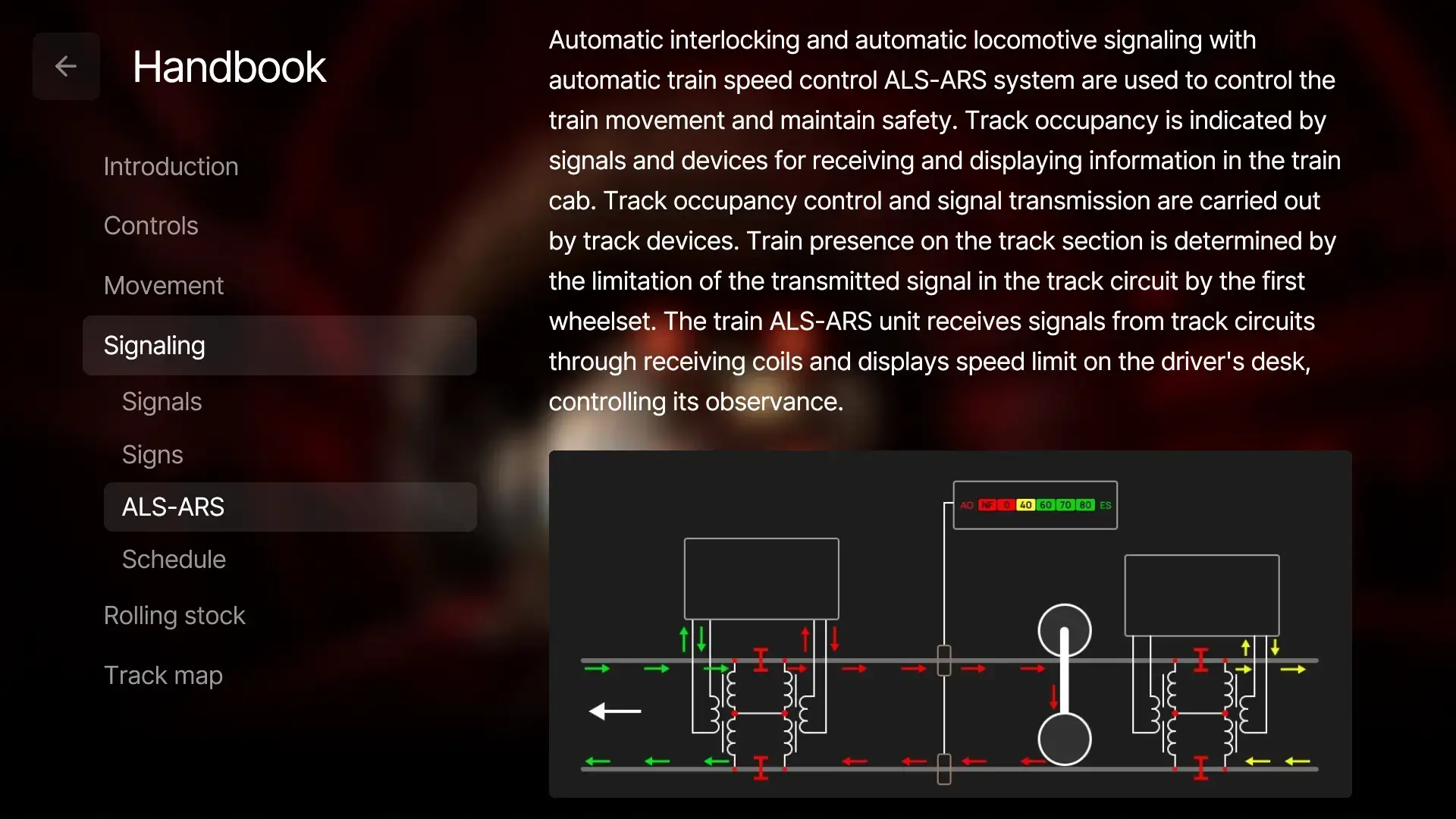Select the ALS-ARS speed display indicator
Viewport: 1456px width, 819px height.
coord(1035,505)
